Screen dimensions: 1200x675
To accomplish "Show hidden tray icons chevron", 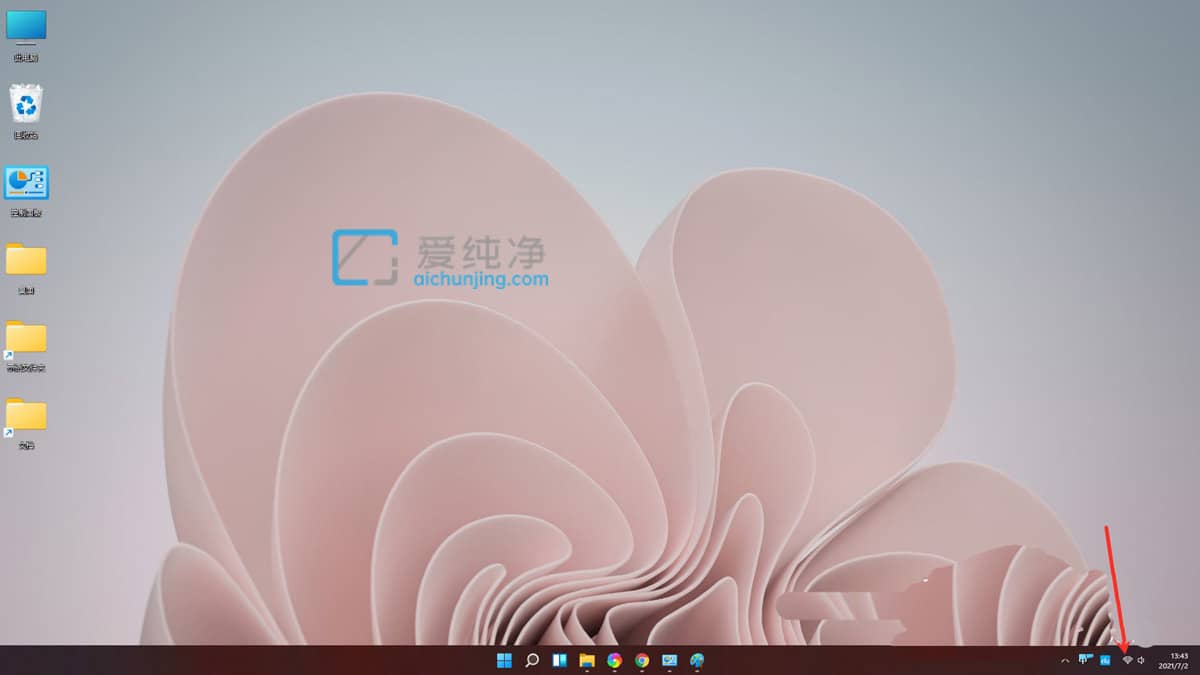I will tap(1064, 660).
